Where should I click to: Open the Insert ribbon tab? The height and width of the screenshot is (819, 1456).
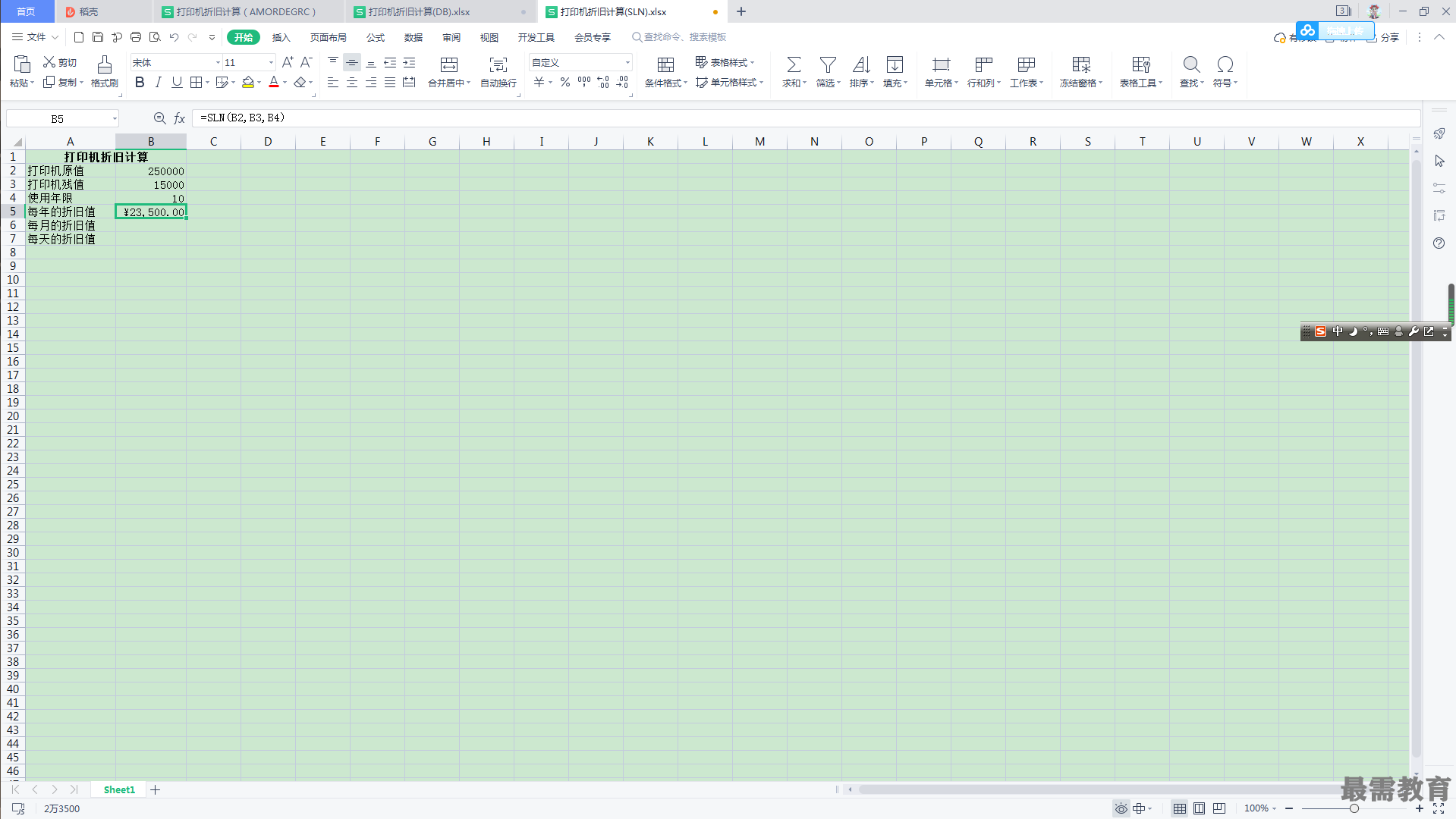(281, 37)
